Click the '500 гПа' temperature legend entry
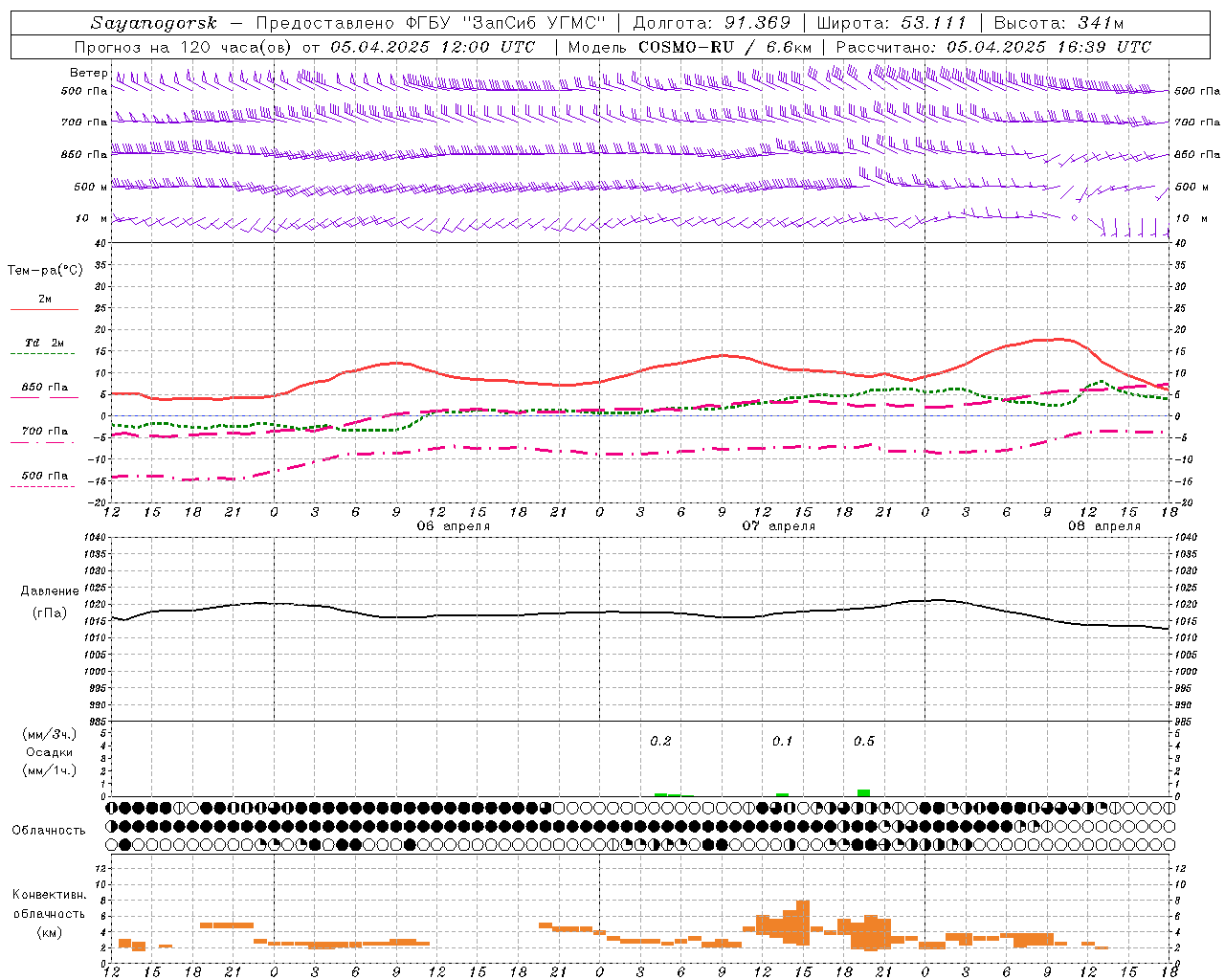Image resolution: width=1225 pixels, height=980 pixels. tap(44, 476)
